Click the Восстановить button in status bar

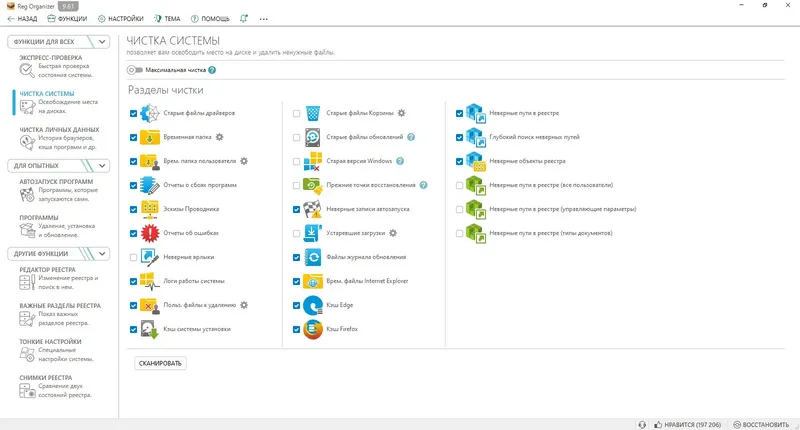[x=761, y=424]
